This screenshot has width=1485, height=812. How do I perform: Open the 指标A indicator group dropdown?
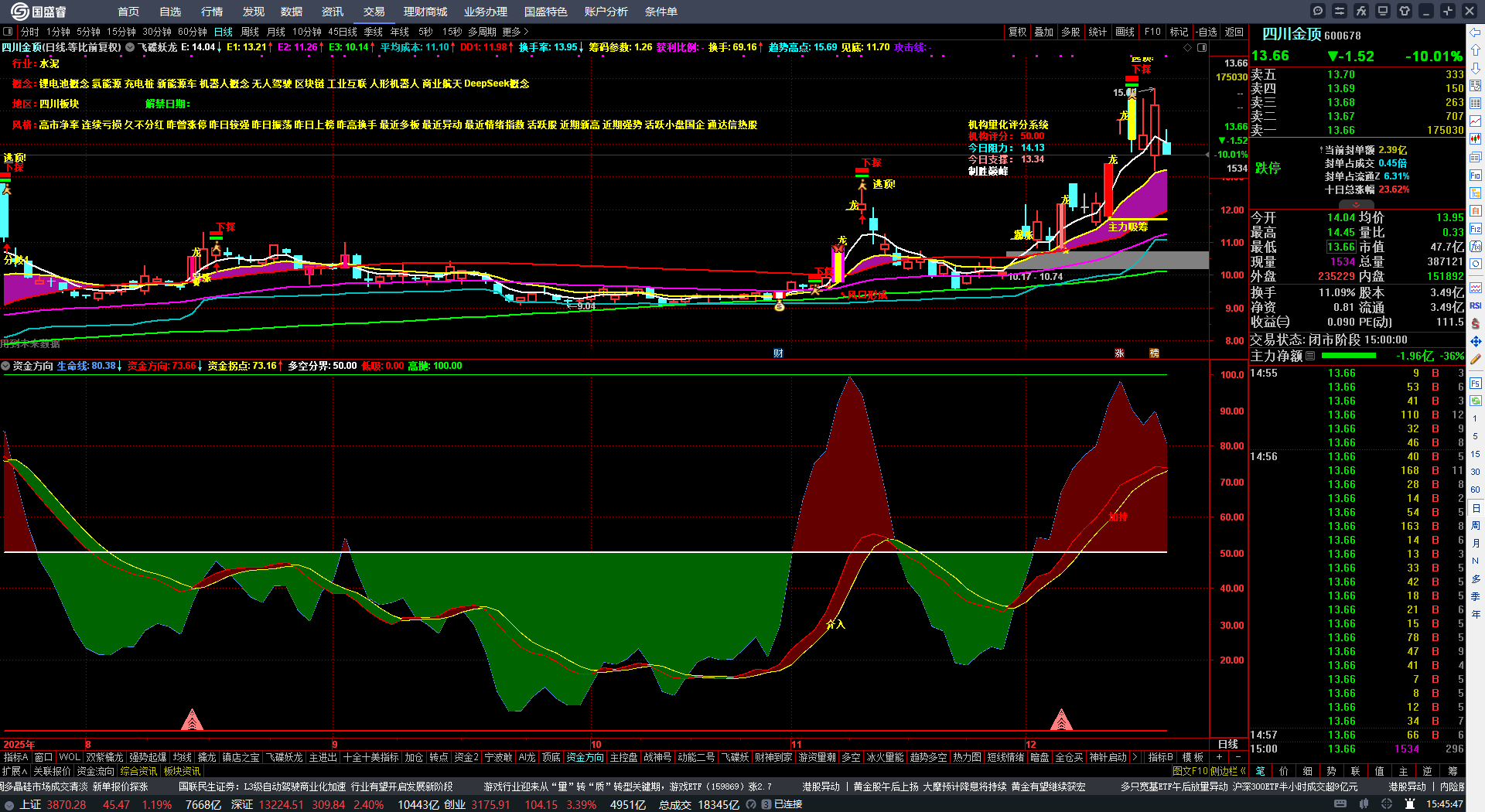click(15, 757)
